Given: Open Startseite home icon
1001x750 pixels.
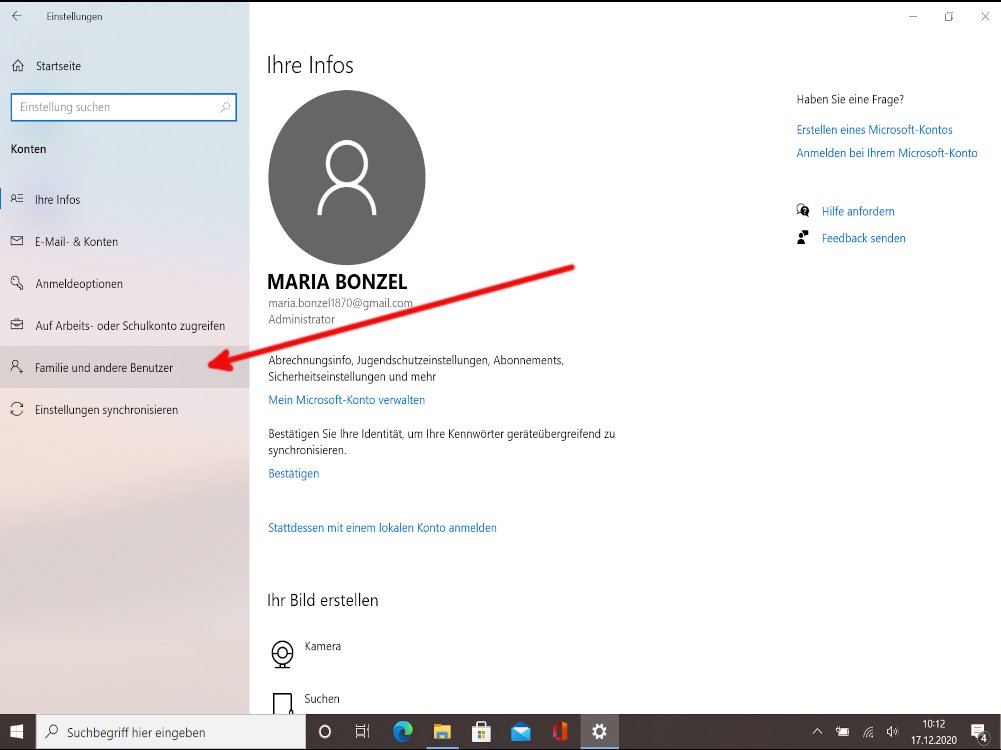Looking at the screenshot, I should tap(17, 66).
